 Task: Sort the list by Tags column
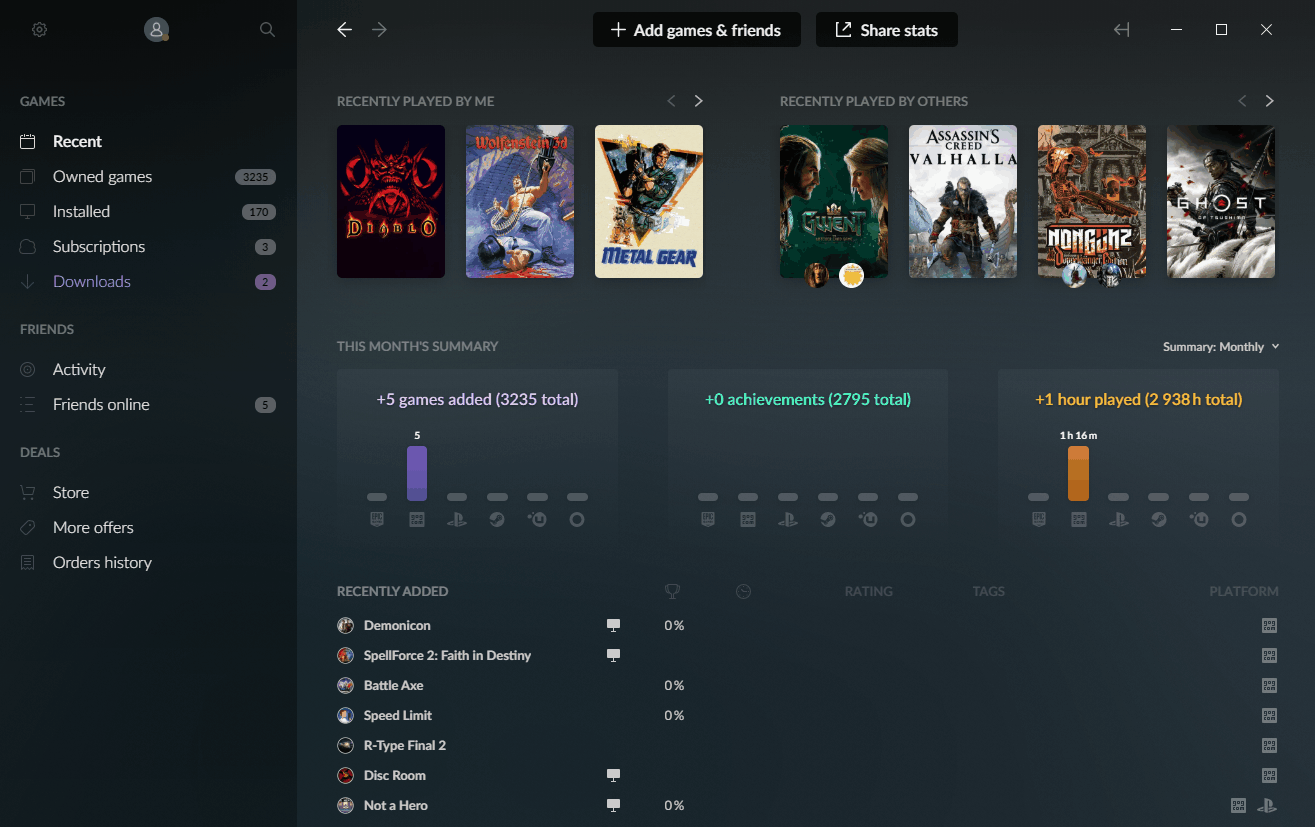pos(988,591)
